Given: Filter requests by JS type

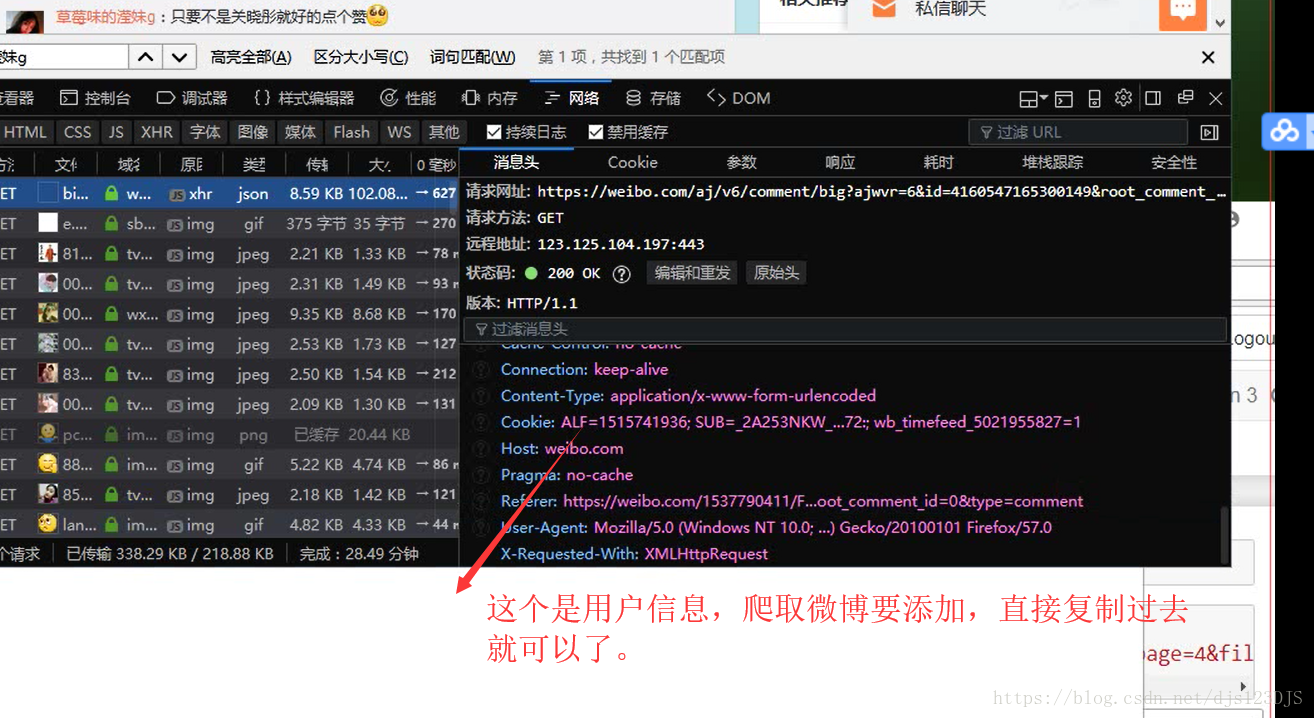Looking at the screenshot, I should click(117, 132).
